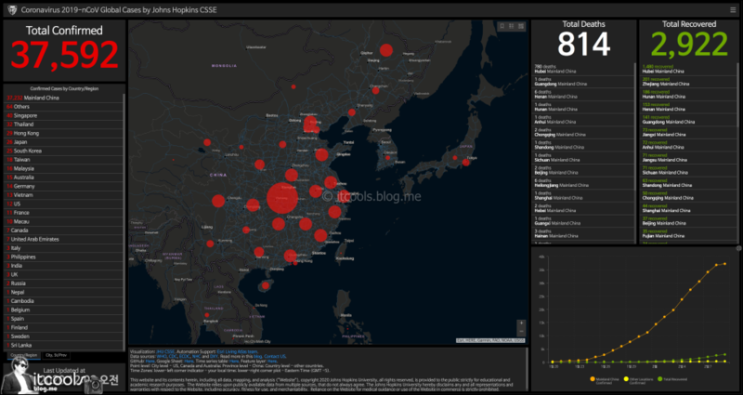Open the Contact US link
The width and height of the screenshot is (743, 395).
275,357
